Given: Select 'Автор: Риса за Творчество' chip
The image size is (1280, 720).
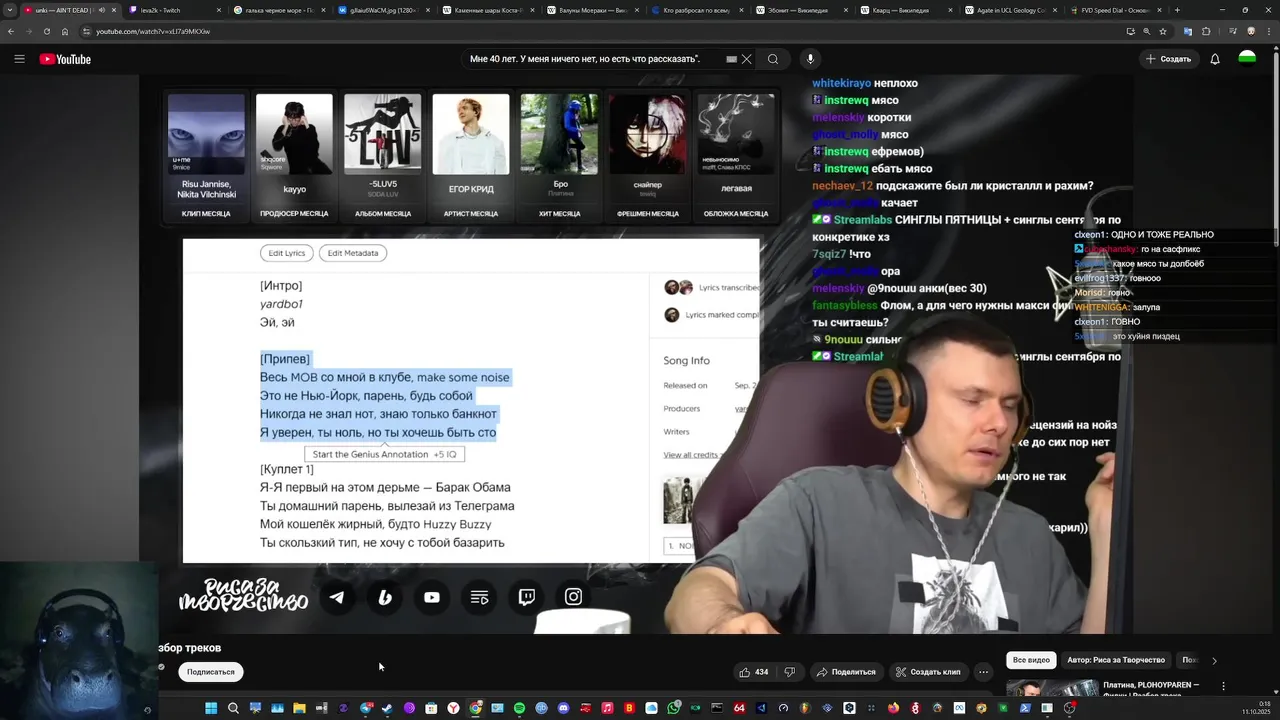Looking at the screenshot, I should pos(1116,660).
